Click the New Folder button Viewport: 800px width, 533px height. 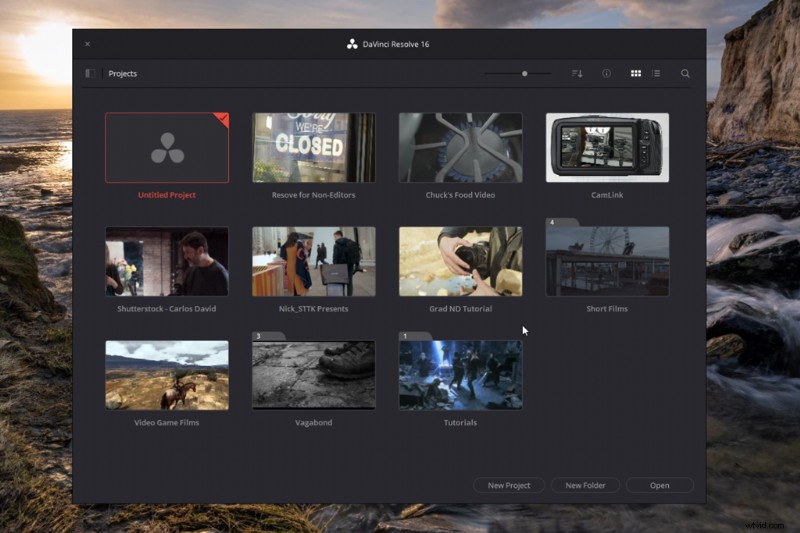tap(585, 485)
